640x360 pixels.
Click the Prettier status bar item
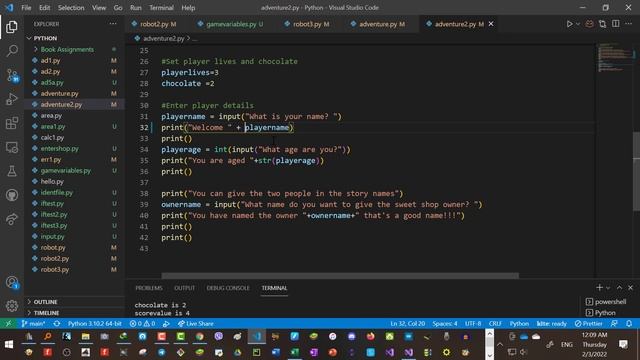pos(589,324)
